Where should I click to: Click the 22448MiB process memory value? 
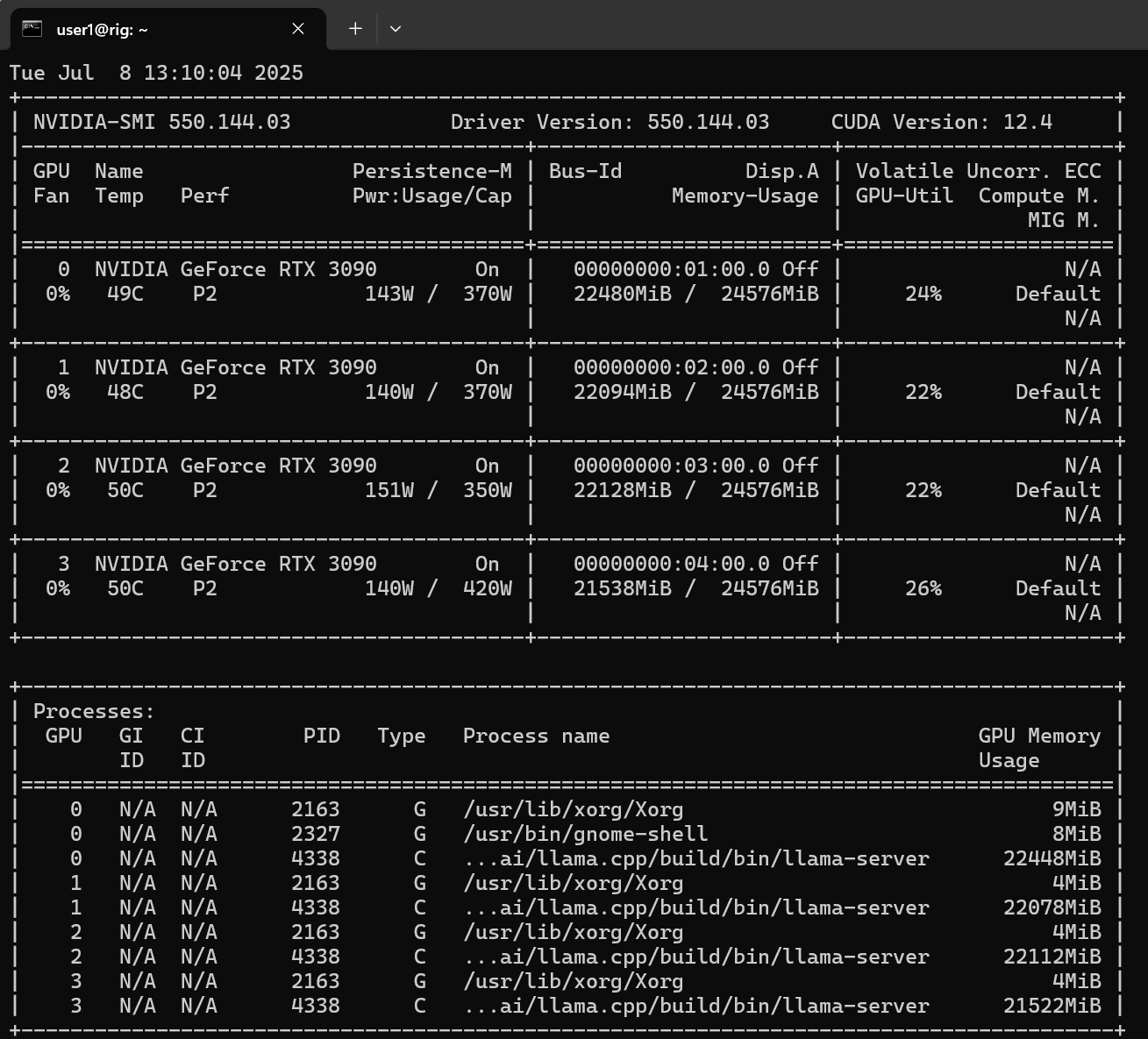coord(1052,859)
